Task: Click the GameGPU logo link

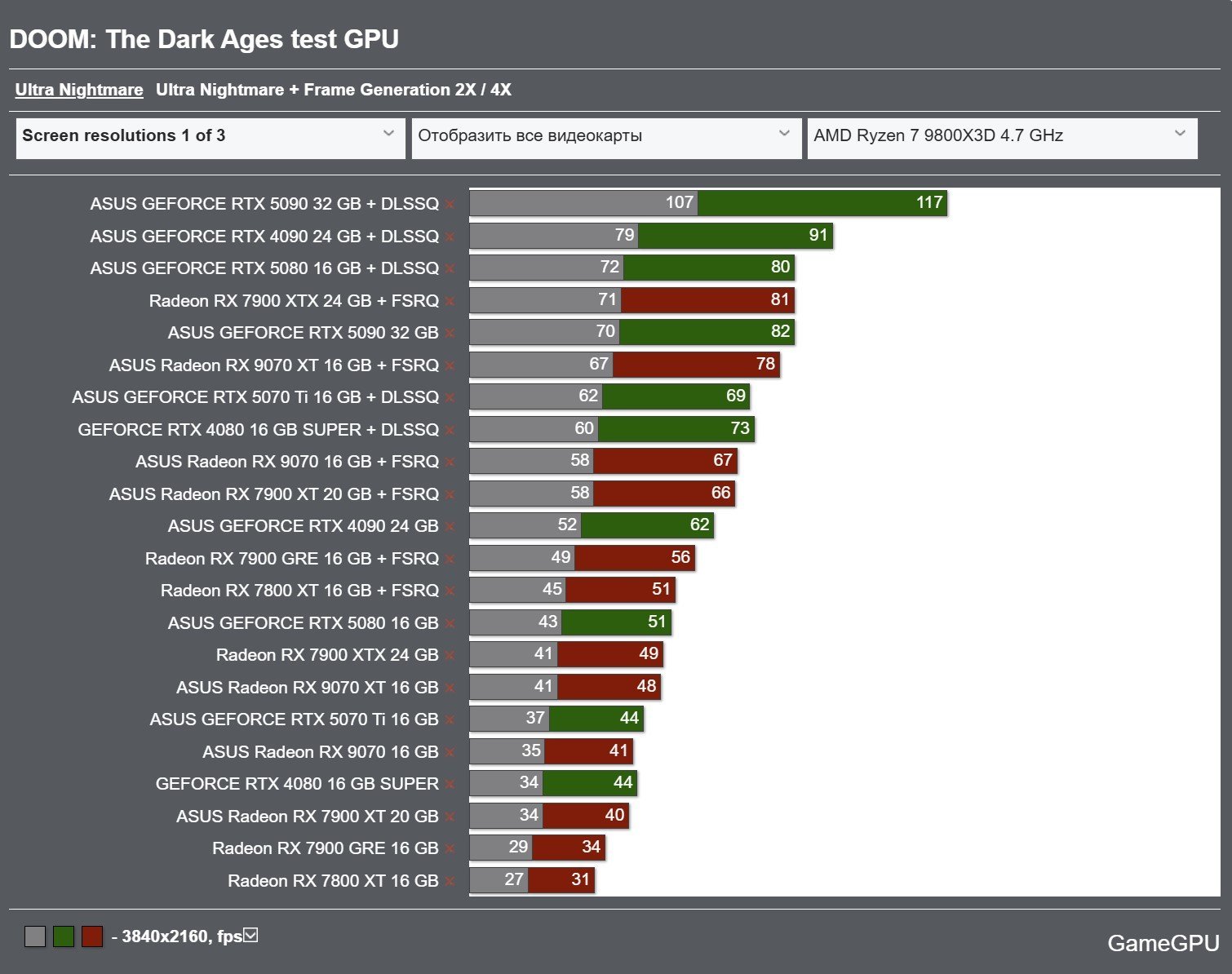Action: click(x=1163, y=943)
